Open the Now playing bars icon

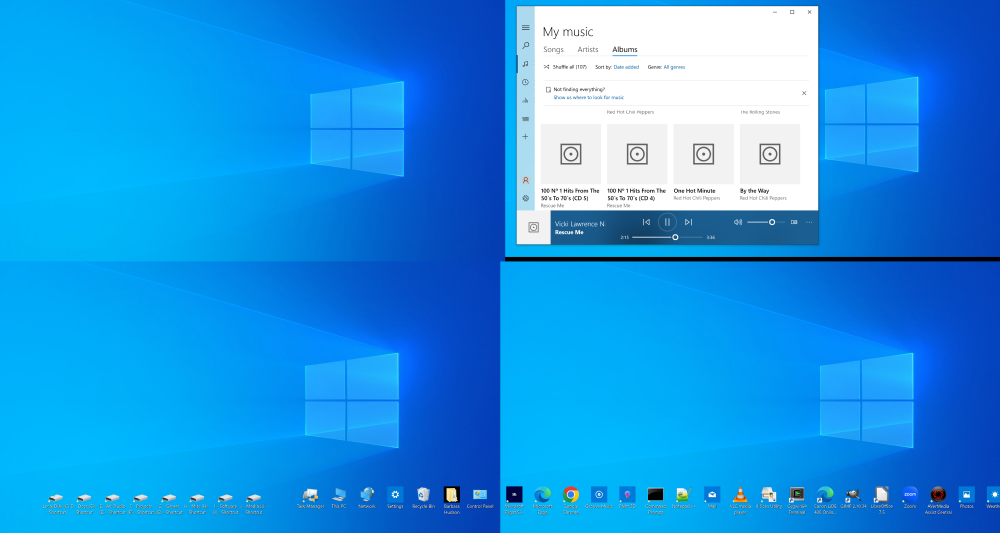[526, 100]
